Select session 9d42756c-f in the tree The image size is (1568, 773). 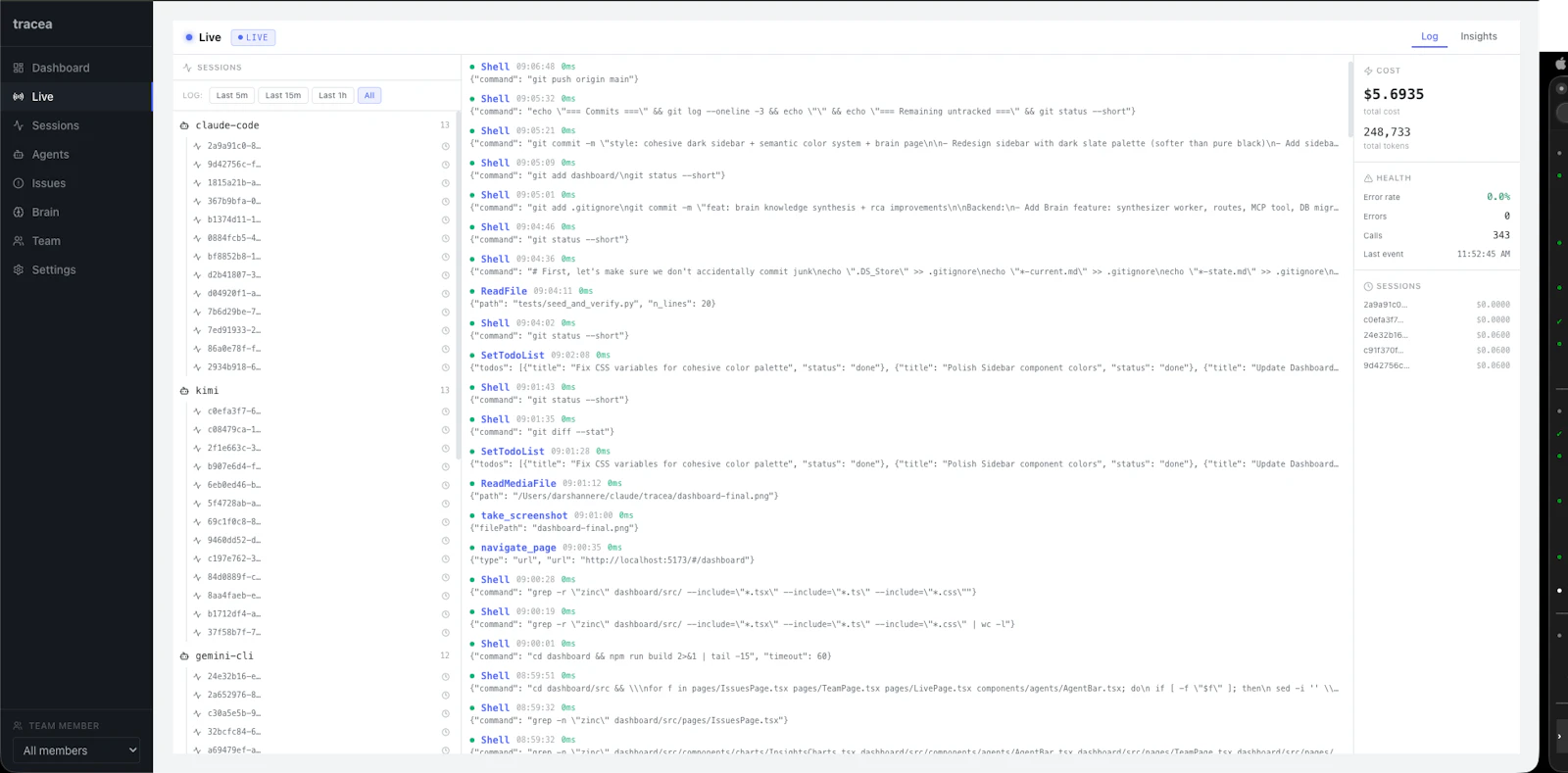[321, 165]
